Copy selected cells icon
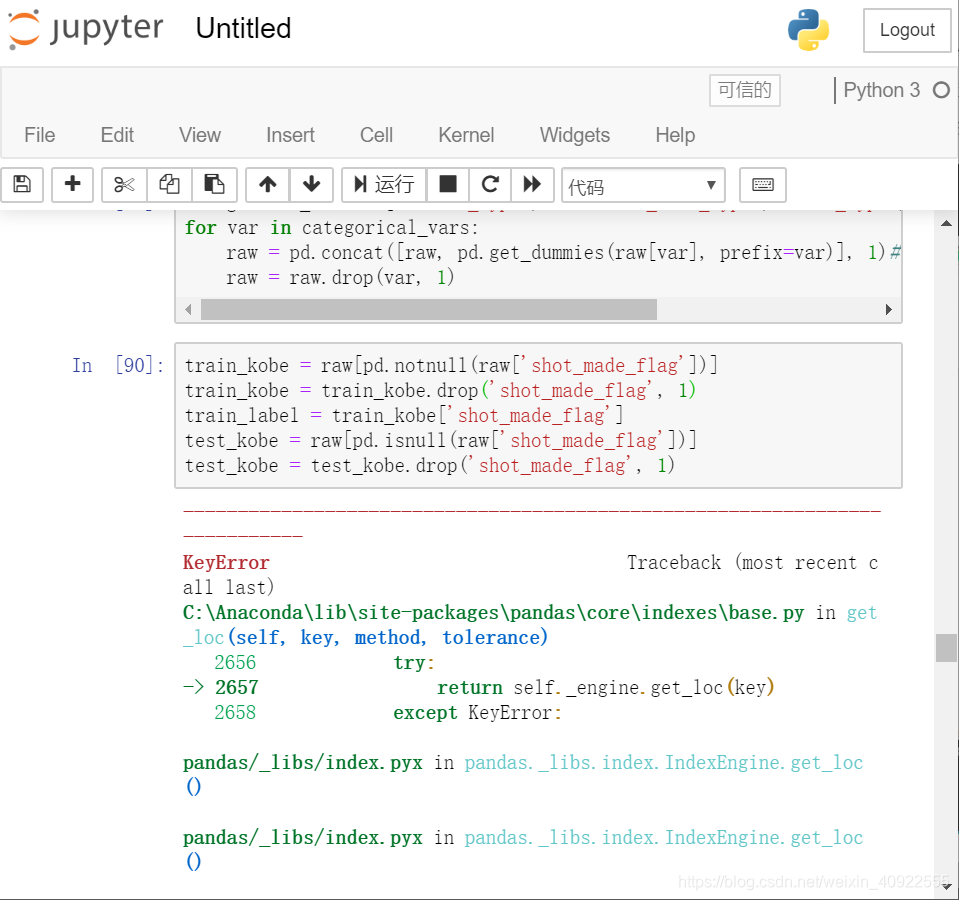 pyautogui.click(x=169, y=184)
